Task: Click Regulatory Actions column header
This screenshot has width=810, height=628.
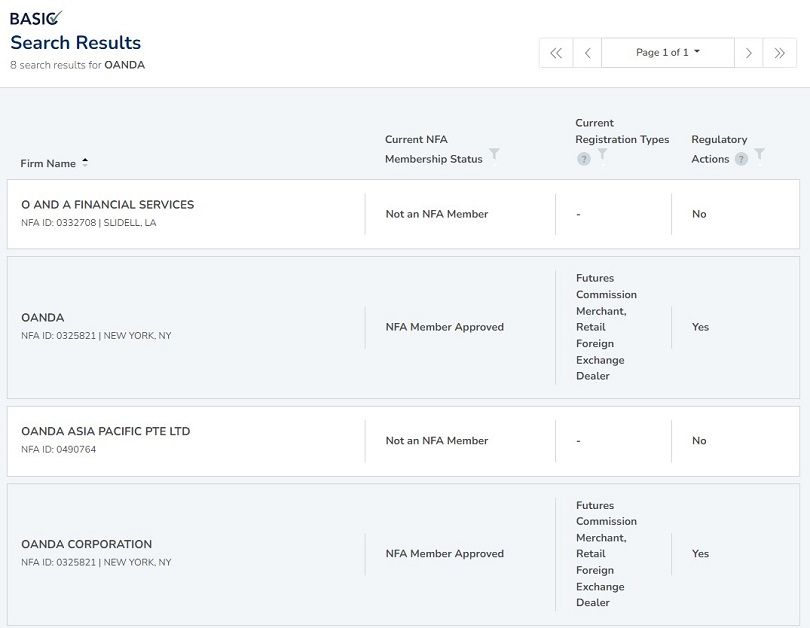Action: (x=719, y=149)
